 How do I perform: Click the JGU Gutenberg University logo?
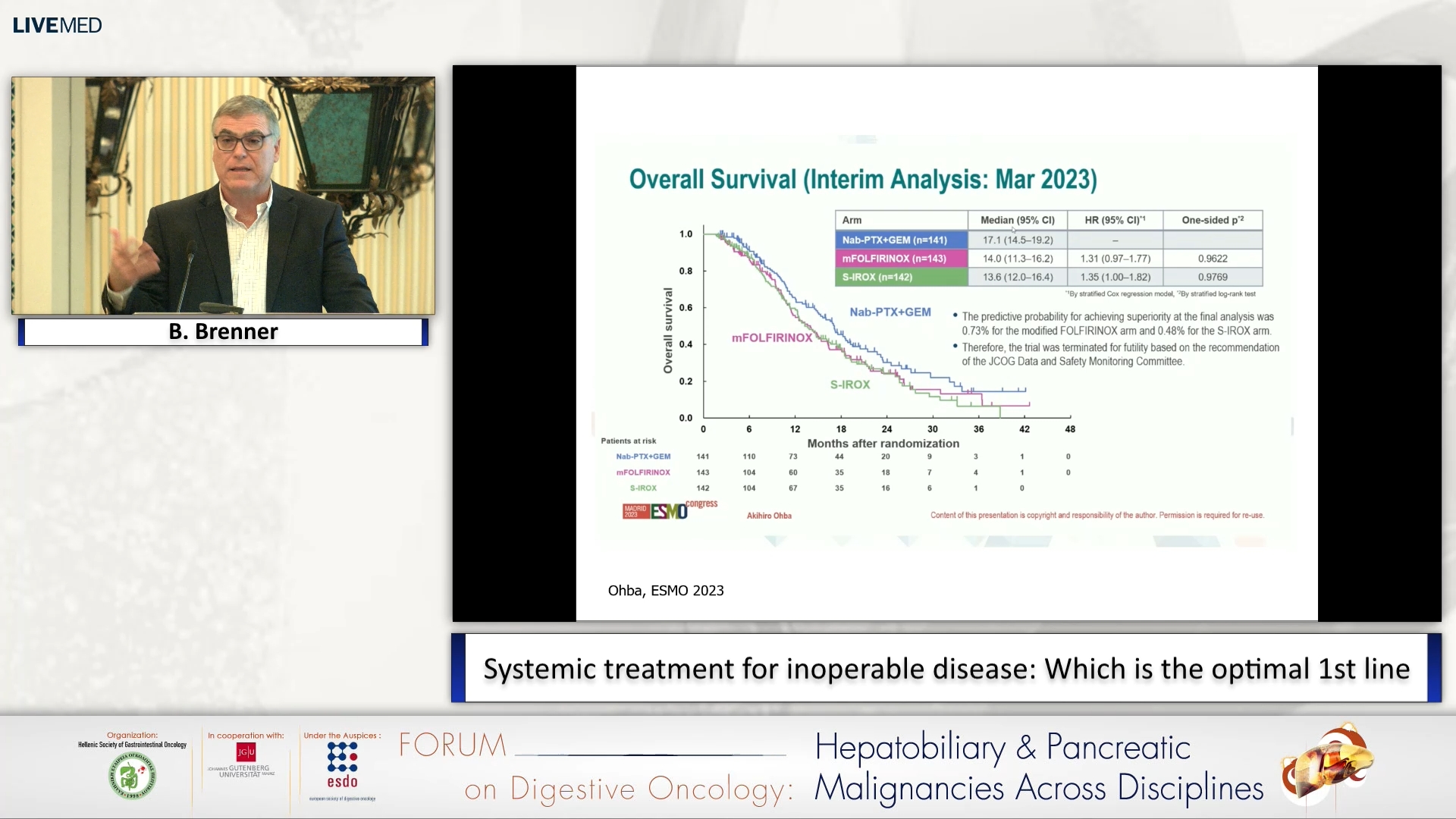(242, 761)
